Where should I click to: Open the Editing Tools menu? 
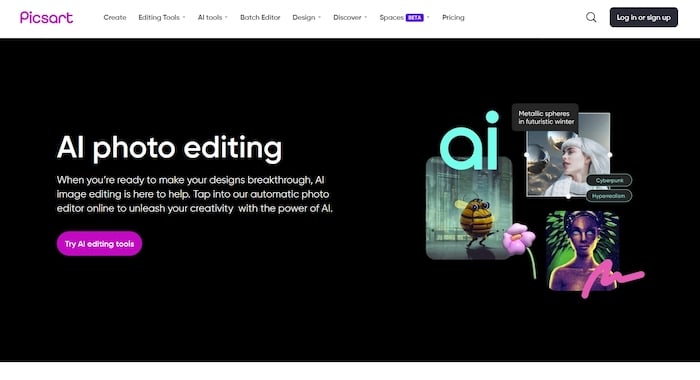coord(159,17)
